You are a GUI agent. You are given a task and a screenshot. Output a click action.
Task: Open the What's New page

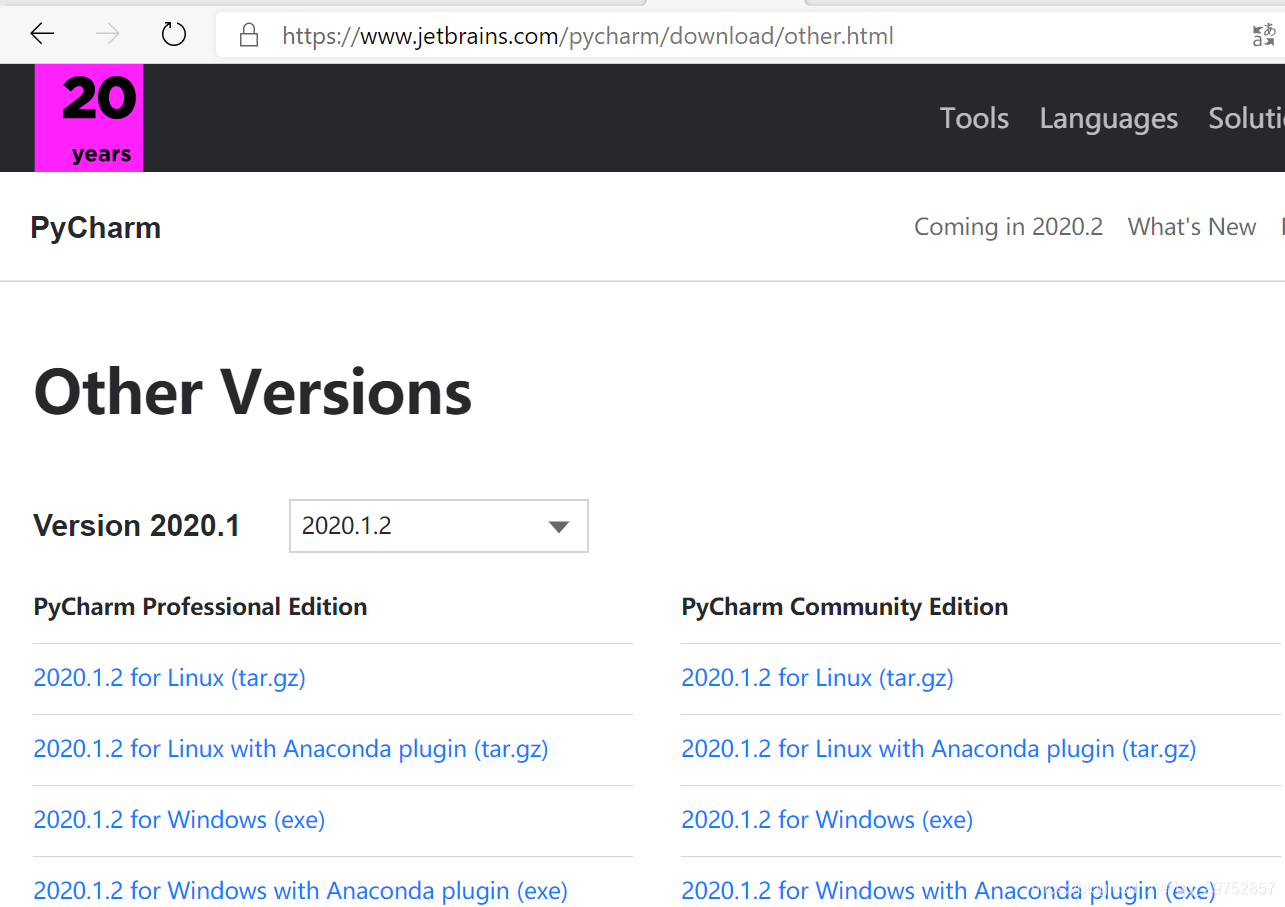[x=1192, y=227]
